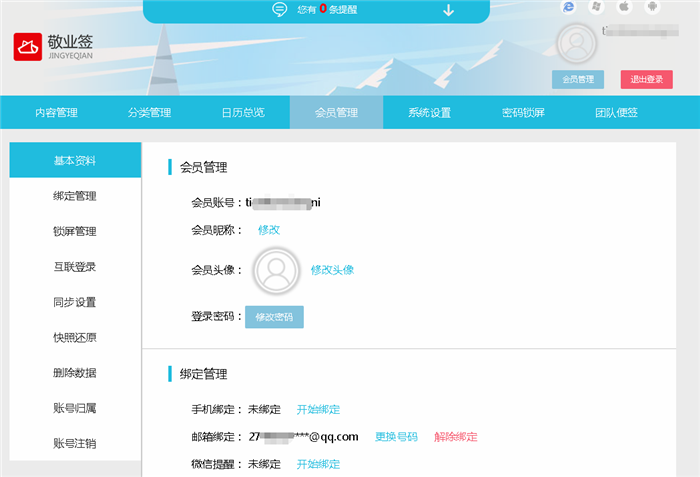Click the 修改头像 link

332,270
